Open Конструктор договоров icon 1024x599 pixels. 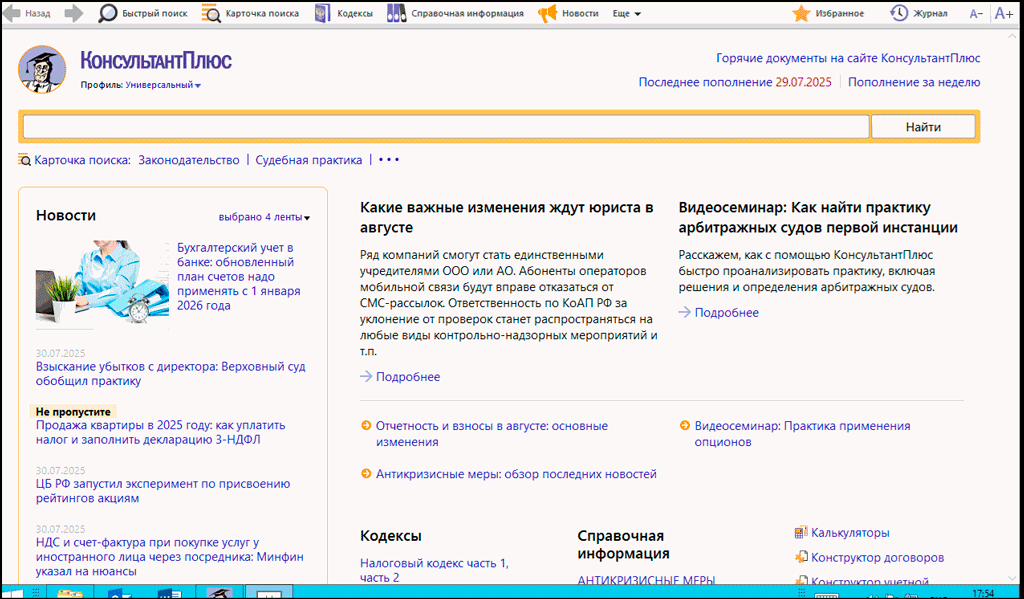[x=801, y=558]
